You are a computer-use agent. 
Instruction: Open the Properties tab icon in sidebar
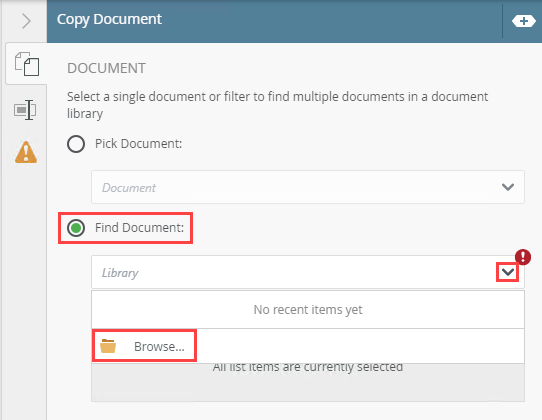[x=25, y=110]
